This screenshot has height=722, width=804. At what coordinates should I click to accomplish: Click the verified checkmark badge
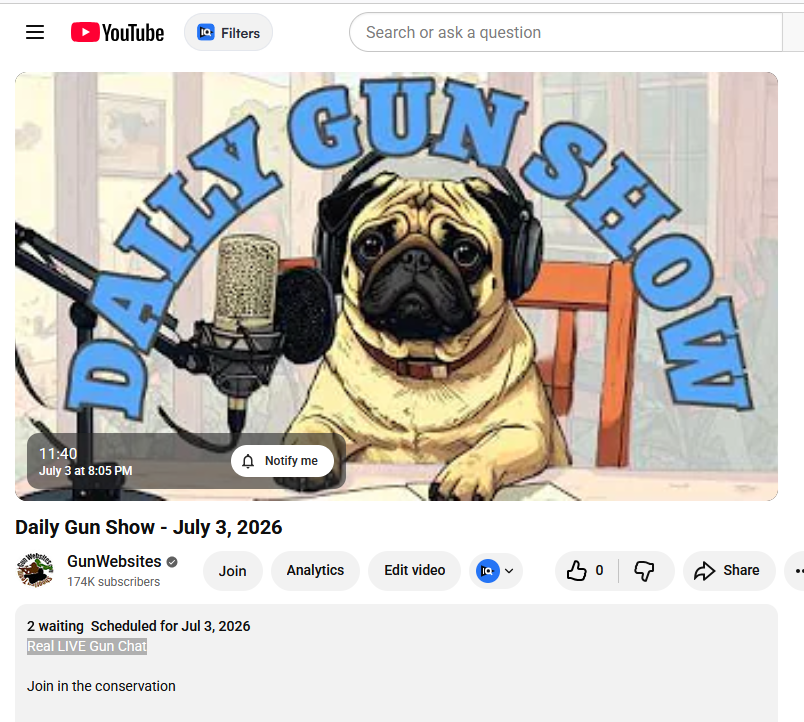172,563
